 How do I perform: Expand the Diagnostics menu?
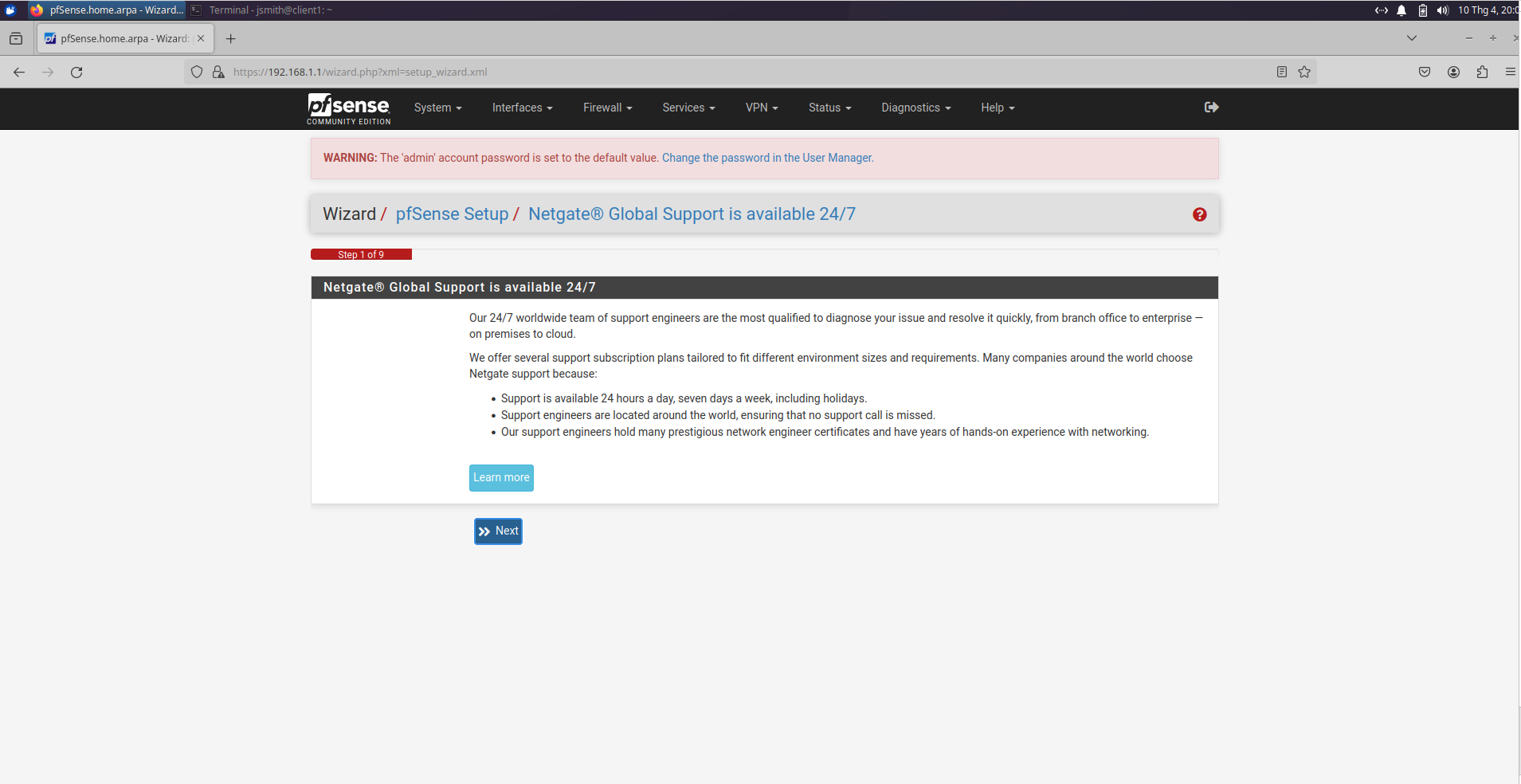click(915, 108)
